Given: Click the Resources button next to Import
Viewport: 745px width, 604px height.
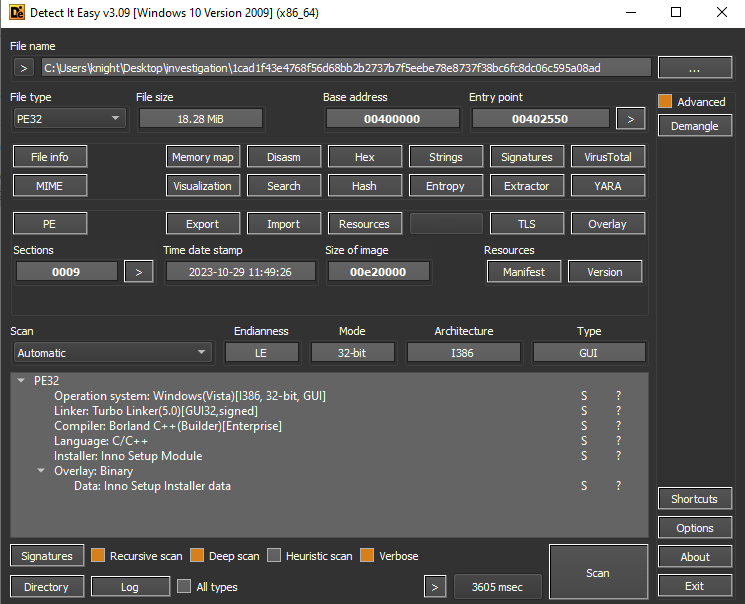Looking at the screenshot, I should click(x=364, y=223).
